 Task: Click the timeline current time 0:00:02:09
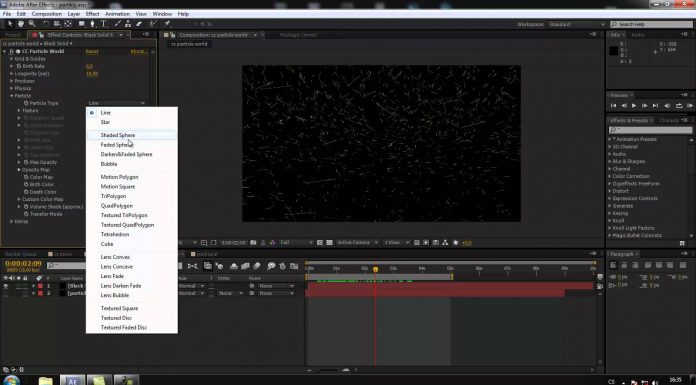[24, 263]
